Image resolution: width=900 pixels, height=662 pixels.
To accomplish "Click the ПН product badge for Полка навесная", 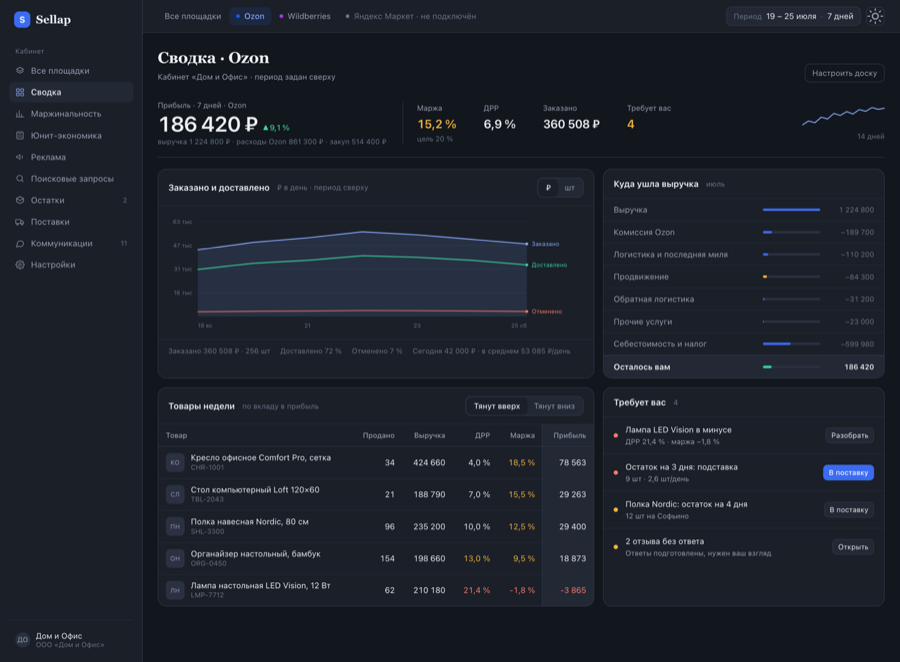I will [175, 526].
